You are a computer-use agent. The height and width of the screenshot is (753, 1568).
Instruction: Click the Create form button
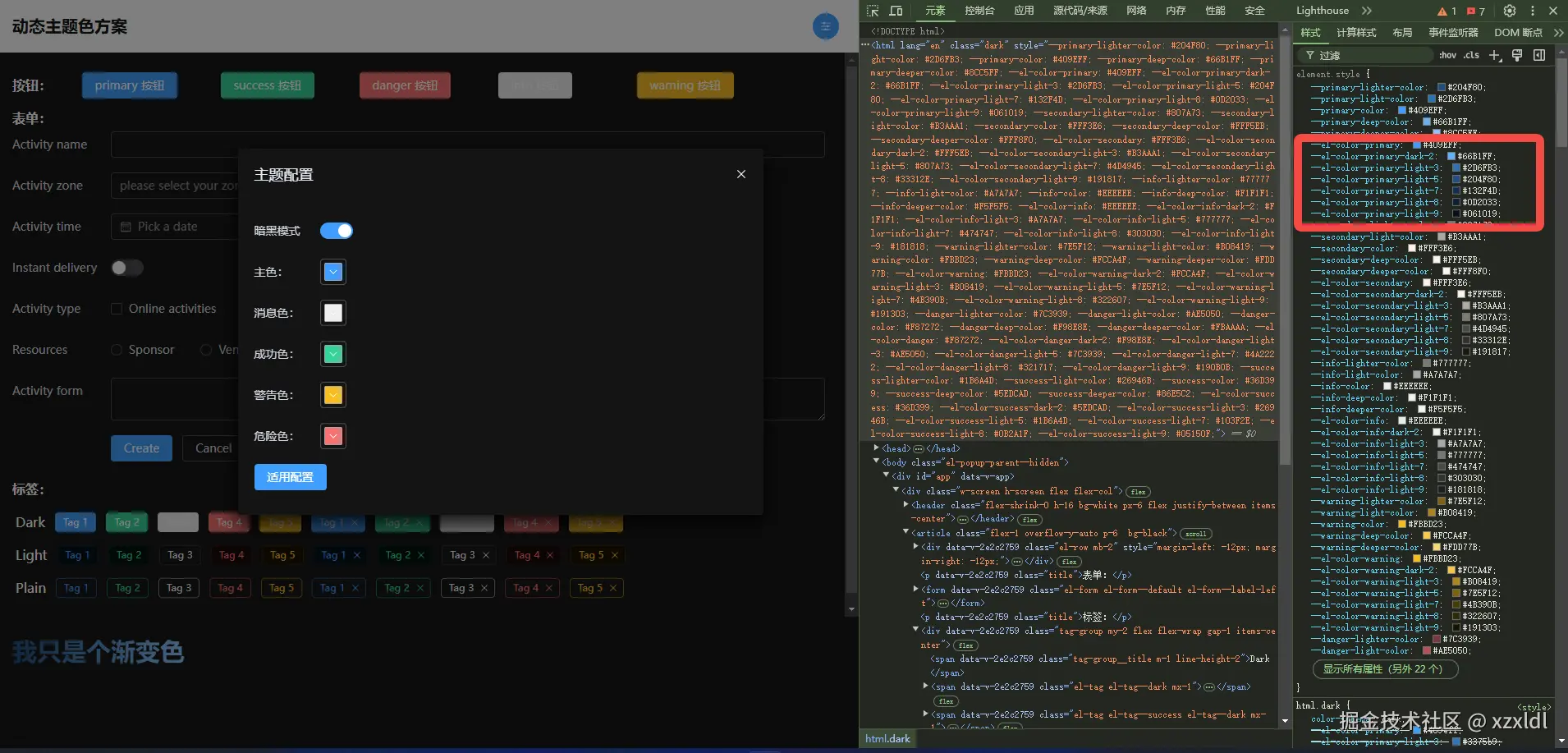(141, 448)
